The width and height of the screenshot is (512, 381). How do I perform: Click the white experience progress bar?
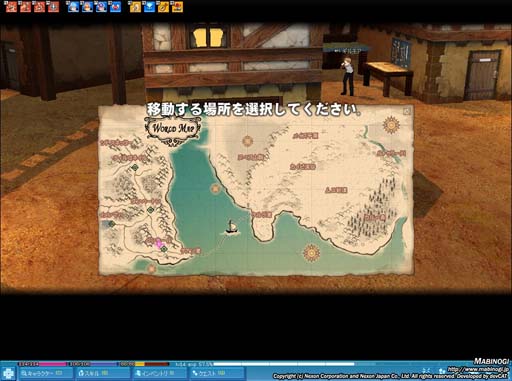coord(283,364)
